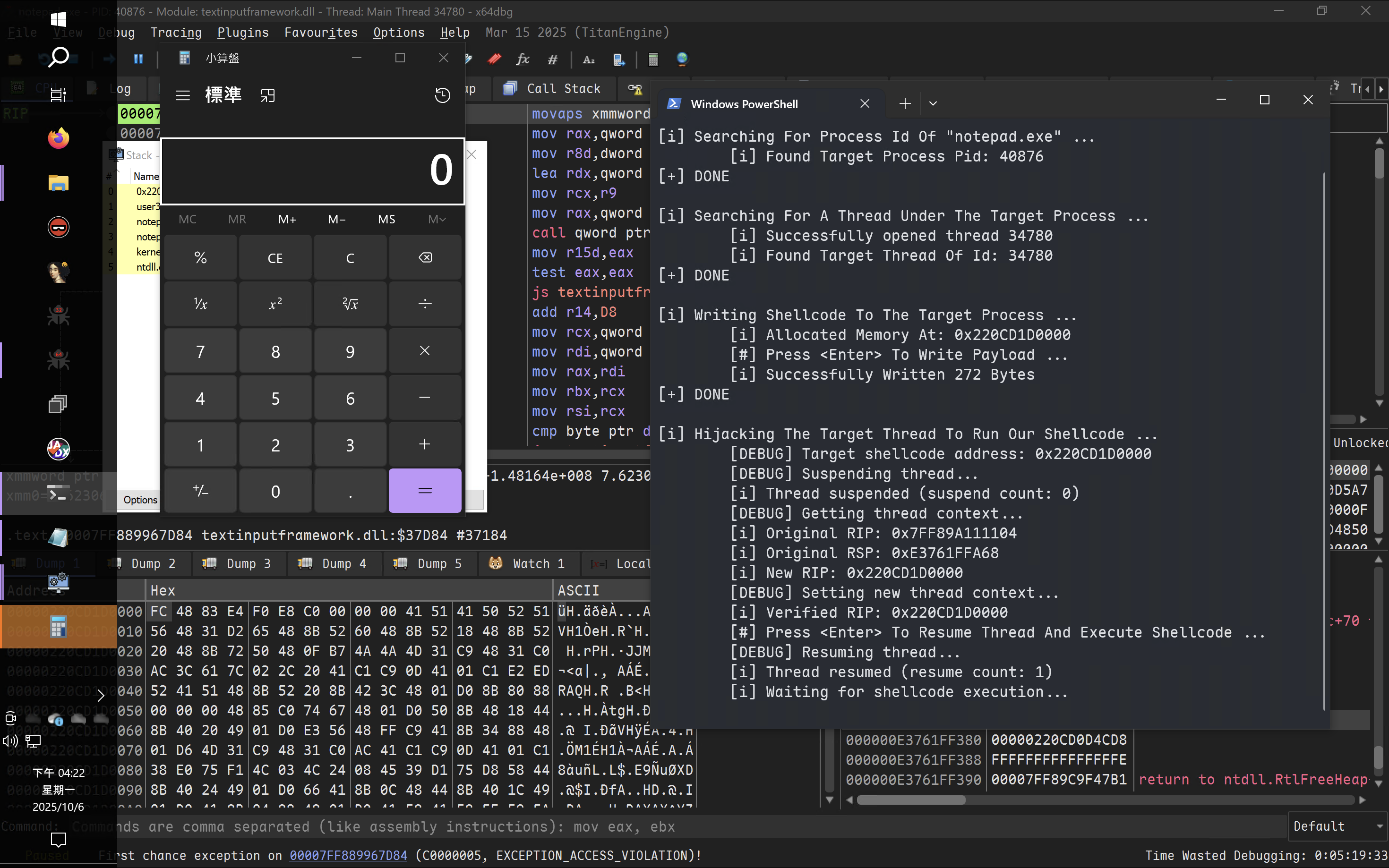
Task: Follow the exception address 00007FF889967D84 link
Action: tap(348, 855)
